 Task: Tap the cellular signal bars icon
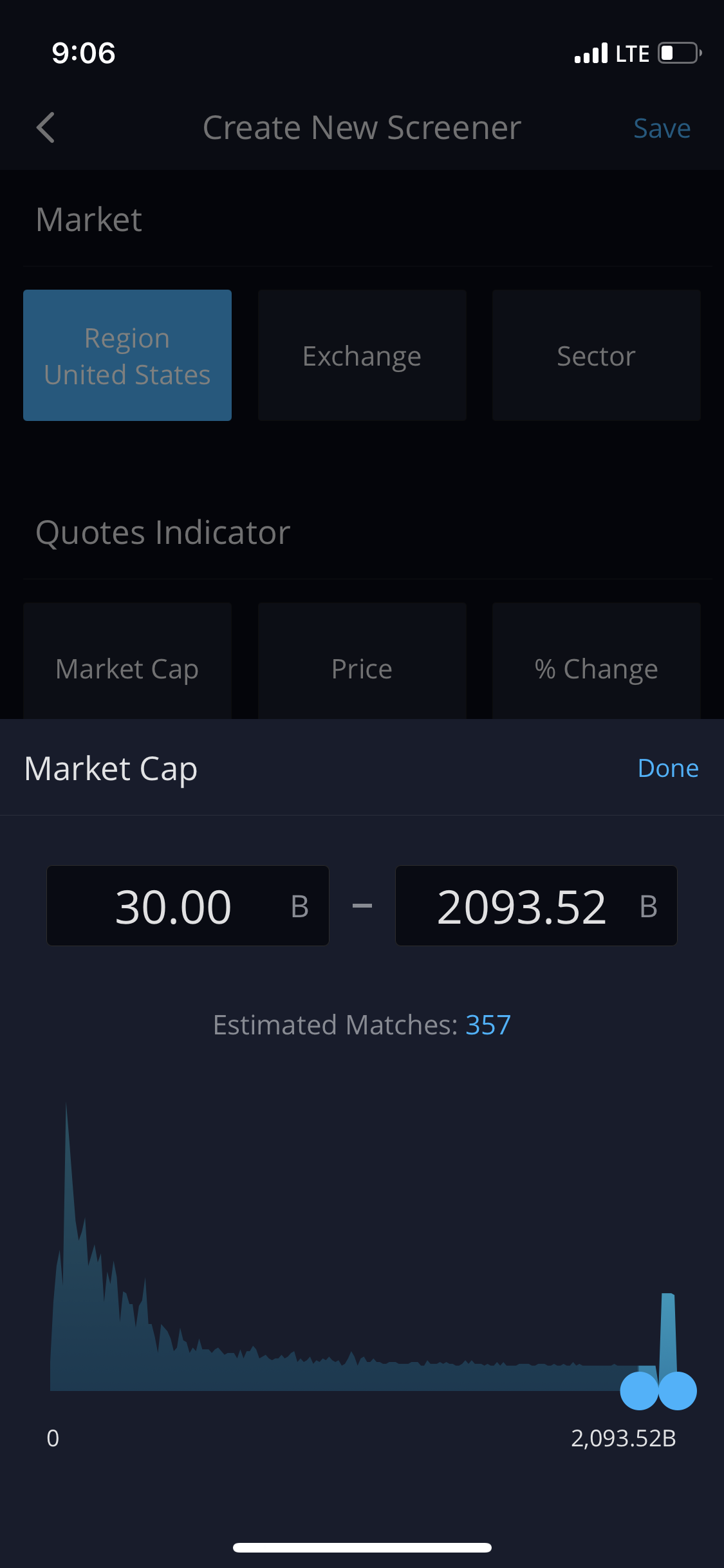pos(591,53)
